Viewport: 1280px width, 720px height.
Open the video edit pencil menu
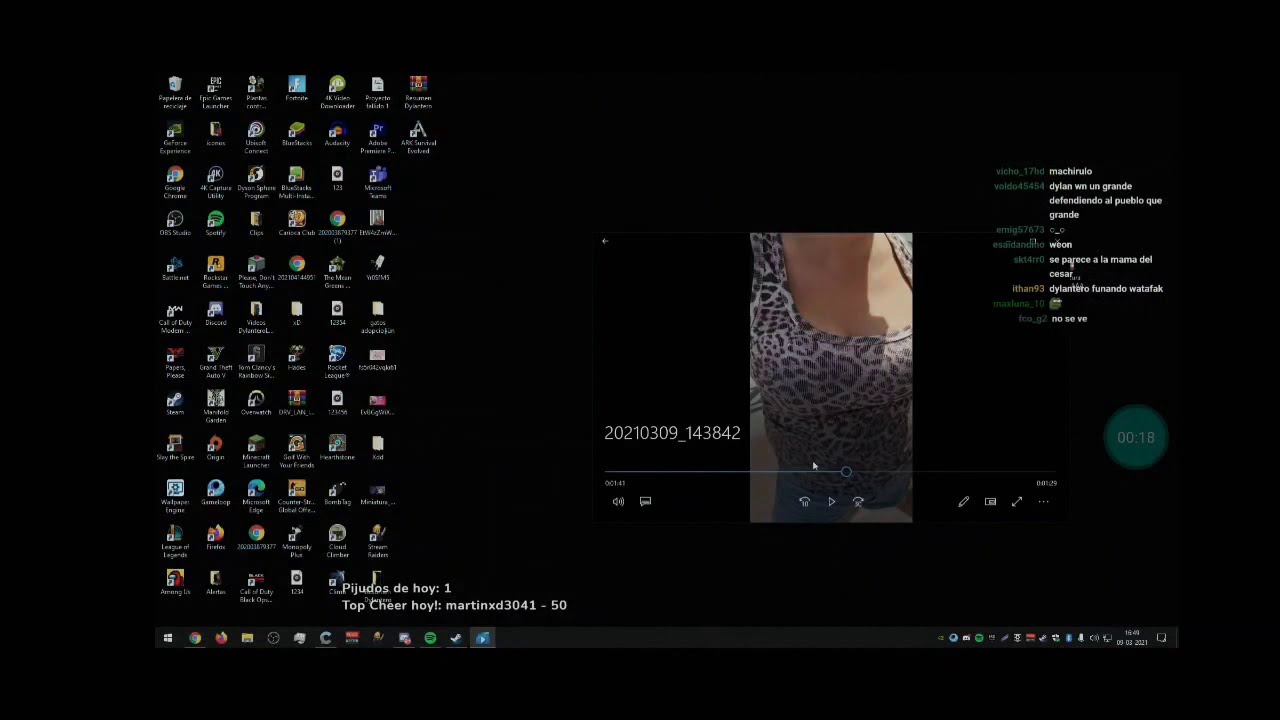[x=963, y=501]
